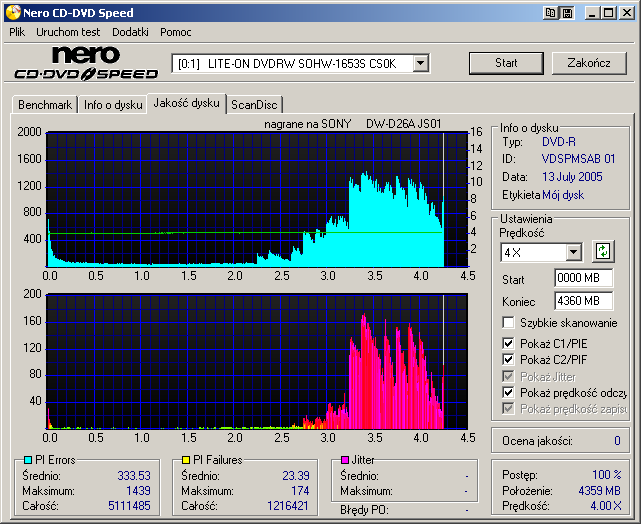Click the yellow PI Failures color swatch
Screen dimensions: 641x524
tap(186, 460)
